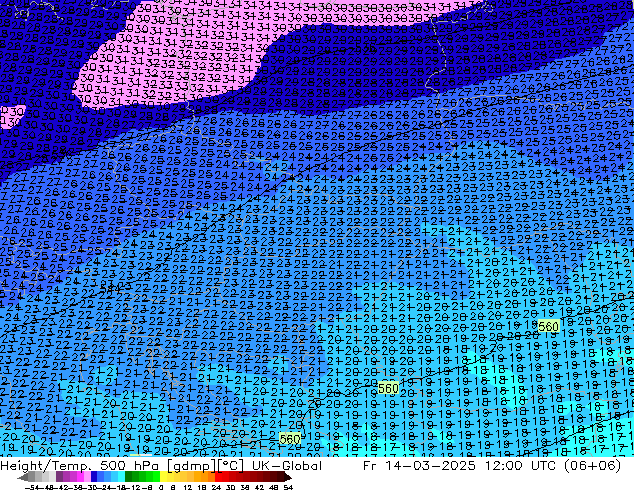This screenshot has width=634, height=490.
Task: Click the '(06+06)' forecast run text
Action: (593, 466)
